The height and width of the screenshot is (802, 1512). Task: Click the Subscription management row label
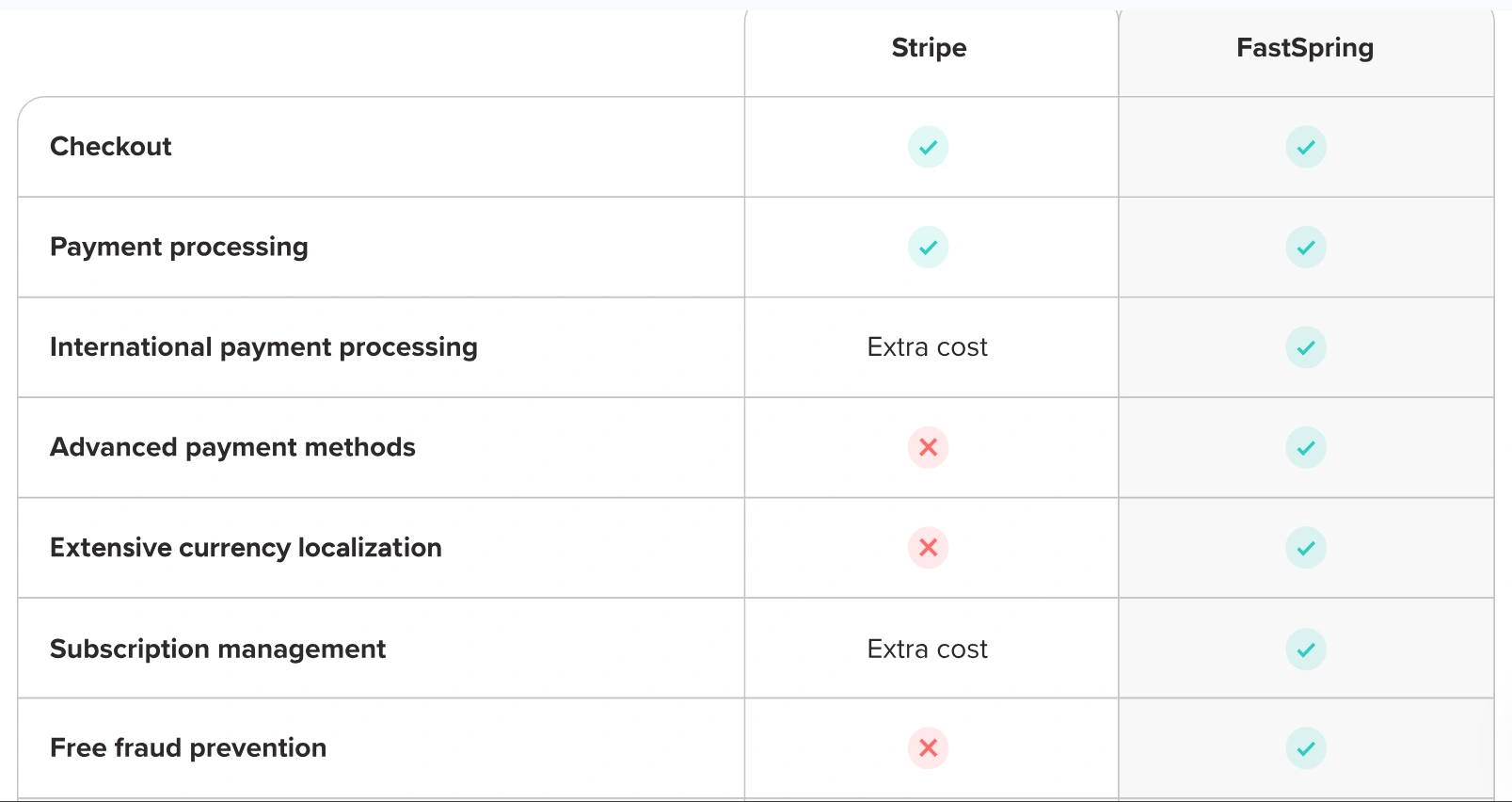(x=217, y=650)
